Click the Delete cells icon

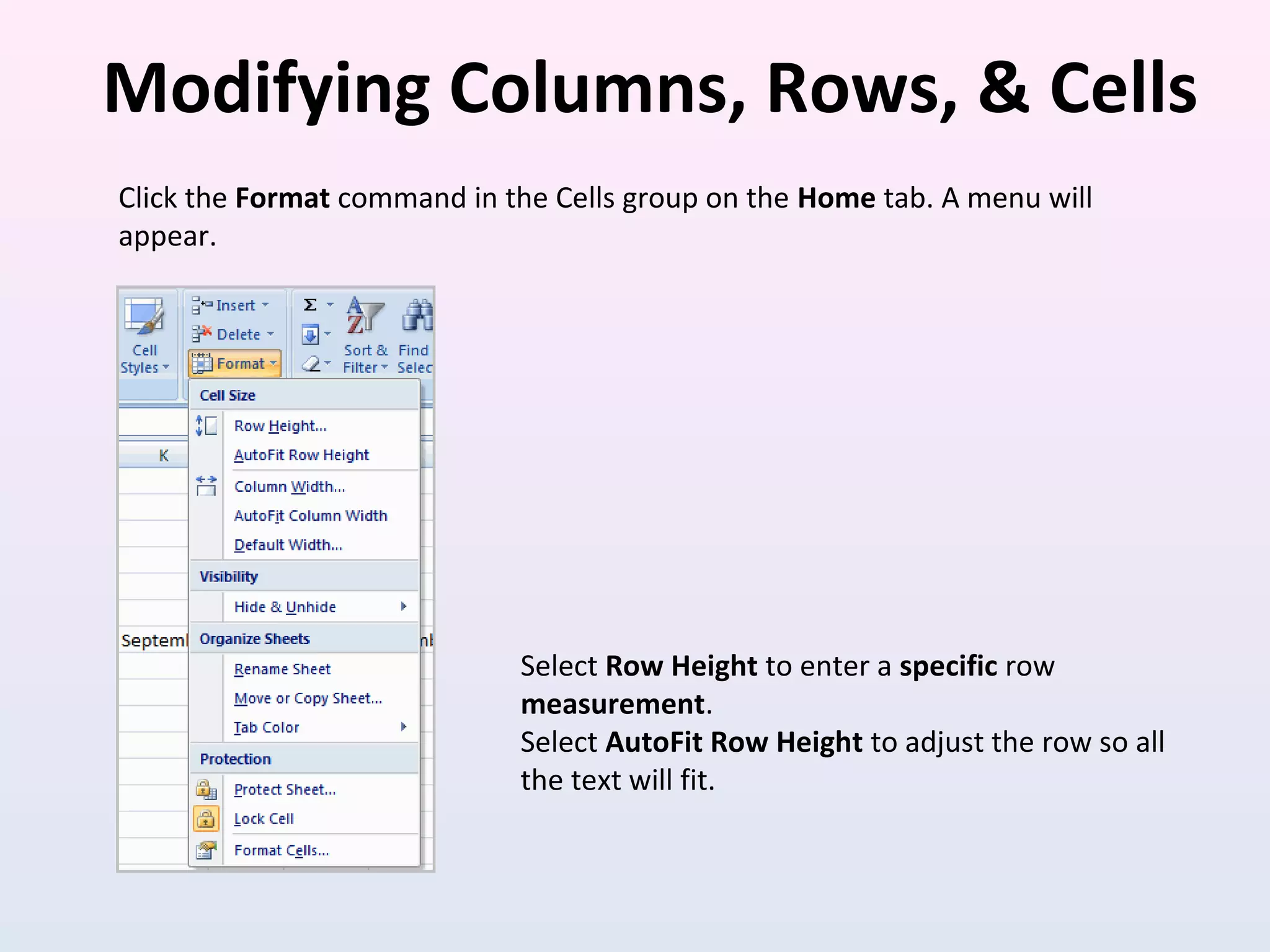(x=202, y=334)
